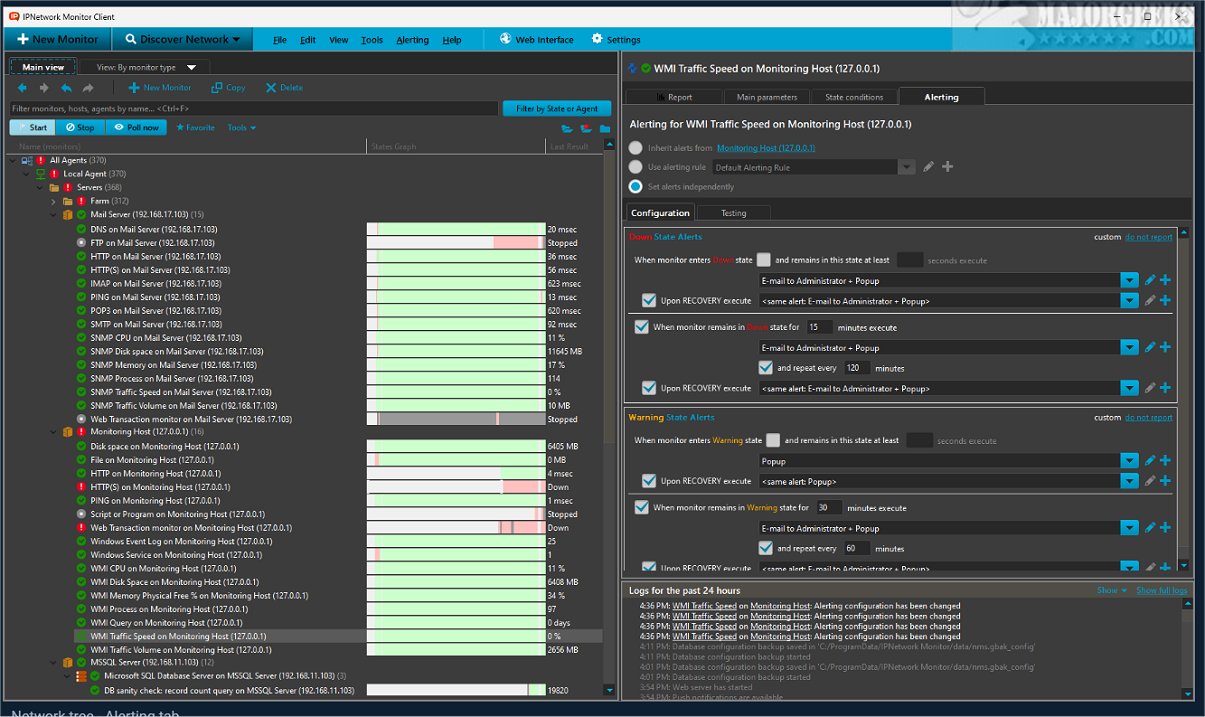This screenshot has height=717, width=1205.
Task: Uncheck Upon RECOVERY execute under the Down enter alert
Action: pos(649,300)
